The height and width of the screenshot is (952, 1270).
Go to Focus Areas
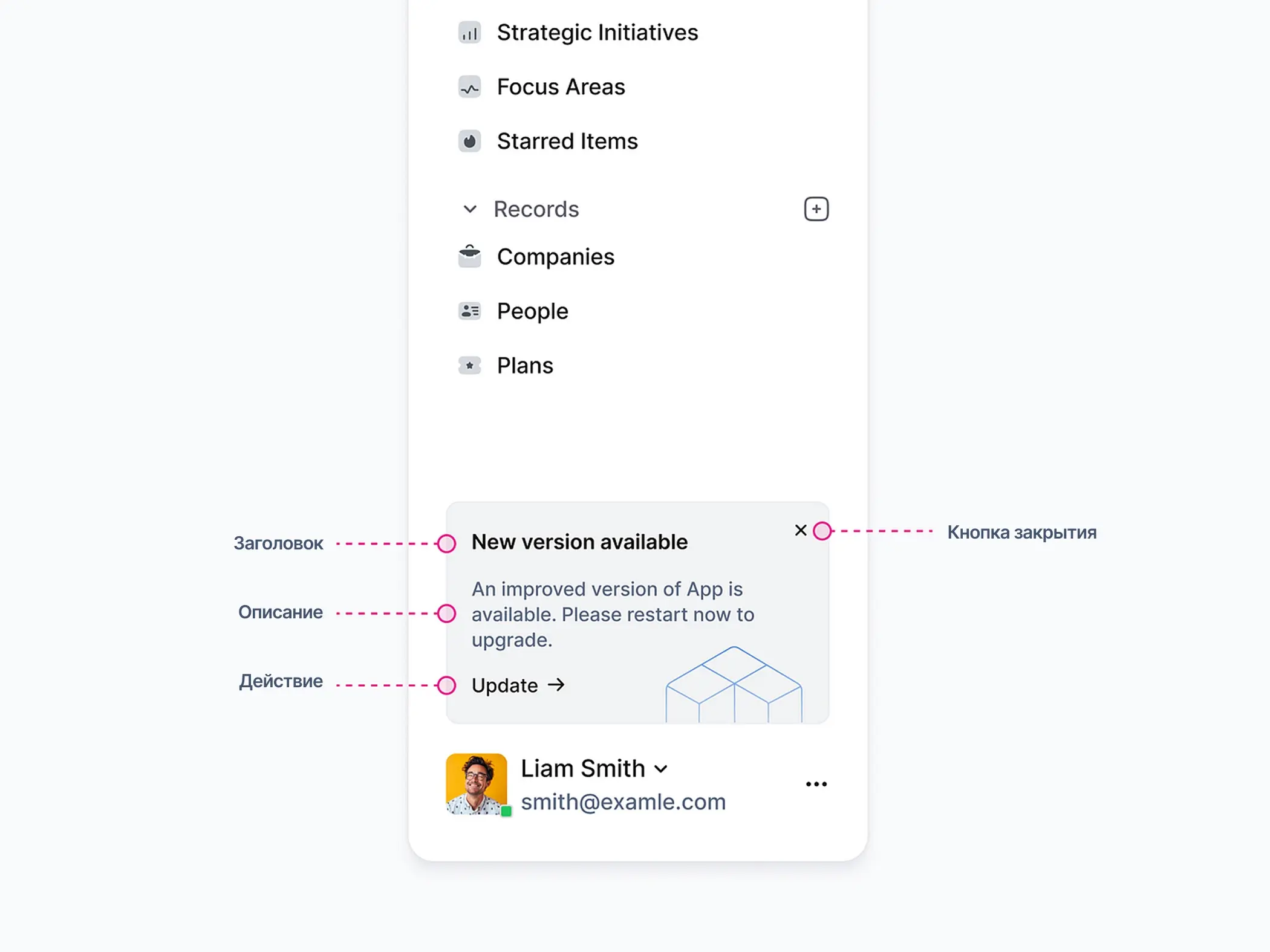coord(561,87)
